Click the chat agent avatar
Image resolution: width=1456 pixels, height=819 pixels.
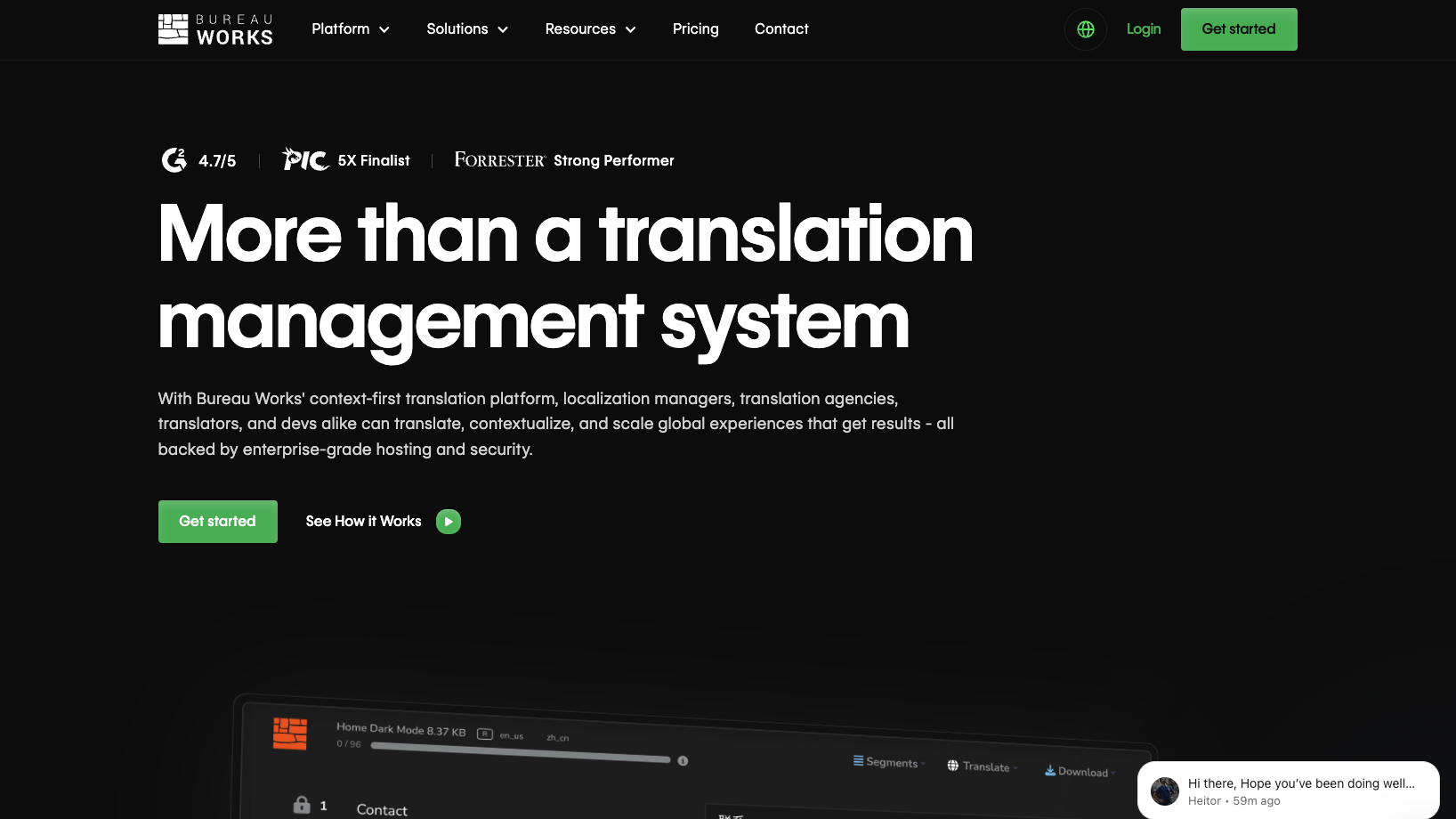[x=1164, y=791]
